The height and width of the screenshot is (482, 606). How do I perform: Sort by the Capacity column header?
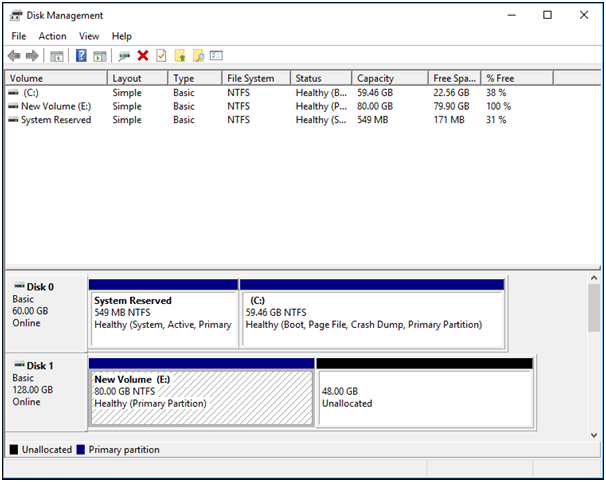tap(390, 78)
